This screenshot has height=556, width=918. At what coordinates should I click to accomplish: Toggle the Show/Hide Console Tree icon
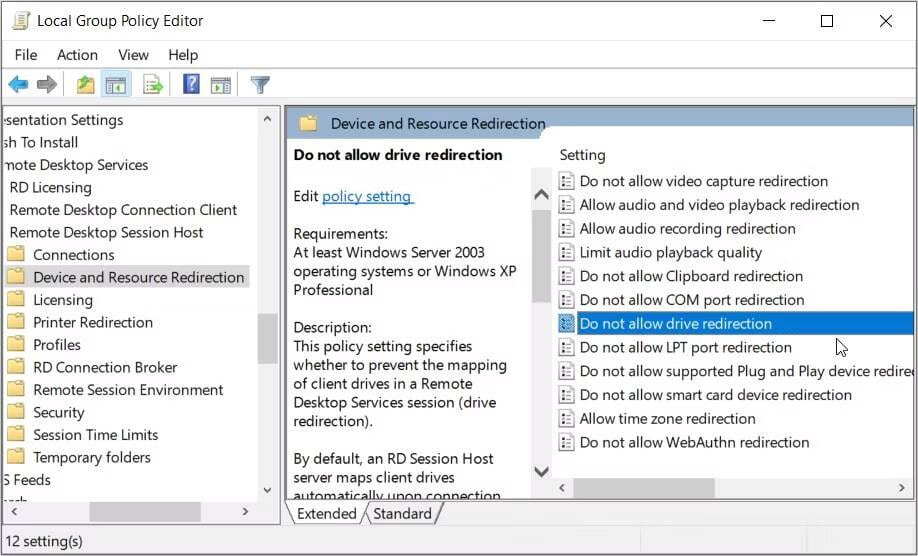pyautogui.click(x=116, y=85)
